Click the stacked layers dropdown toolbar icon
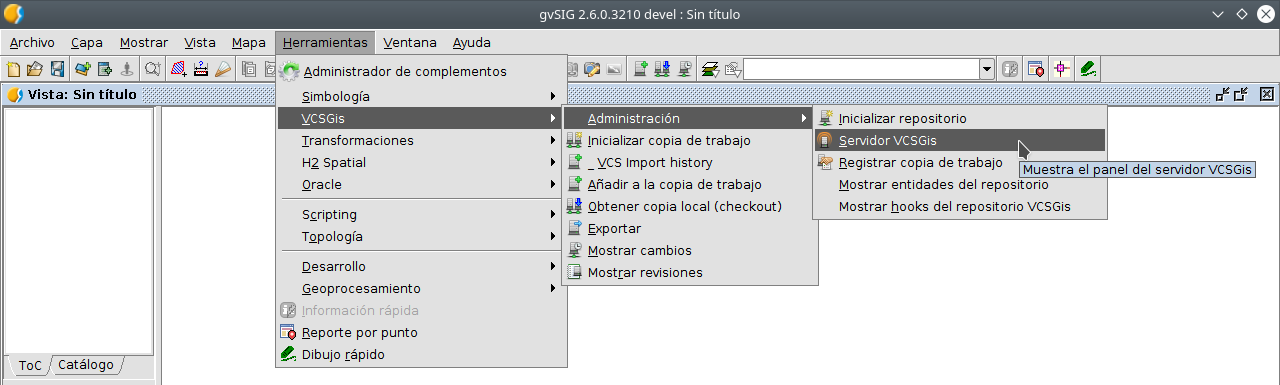Viewport: 1280px width, 385px height. pos(710,69)
